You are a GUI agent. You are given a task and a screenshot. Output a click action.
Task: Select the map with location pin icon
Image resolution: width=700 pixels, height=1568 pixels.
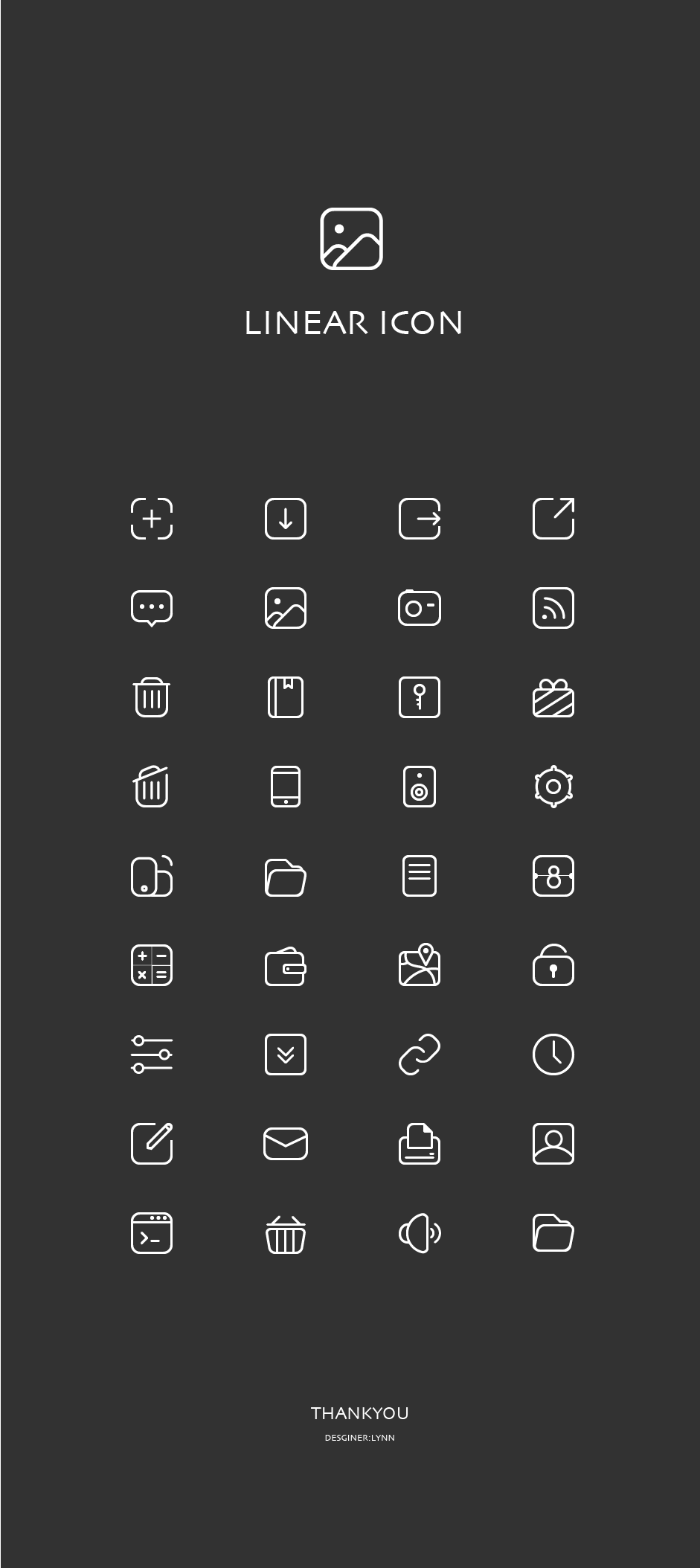click(x=420, y=964)
